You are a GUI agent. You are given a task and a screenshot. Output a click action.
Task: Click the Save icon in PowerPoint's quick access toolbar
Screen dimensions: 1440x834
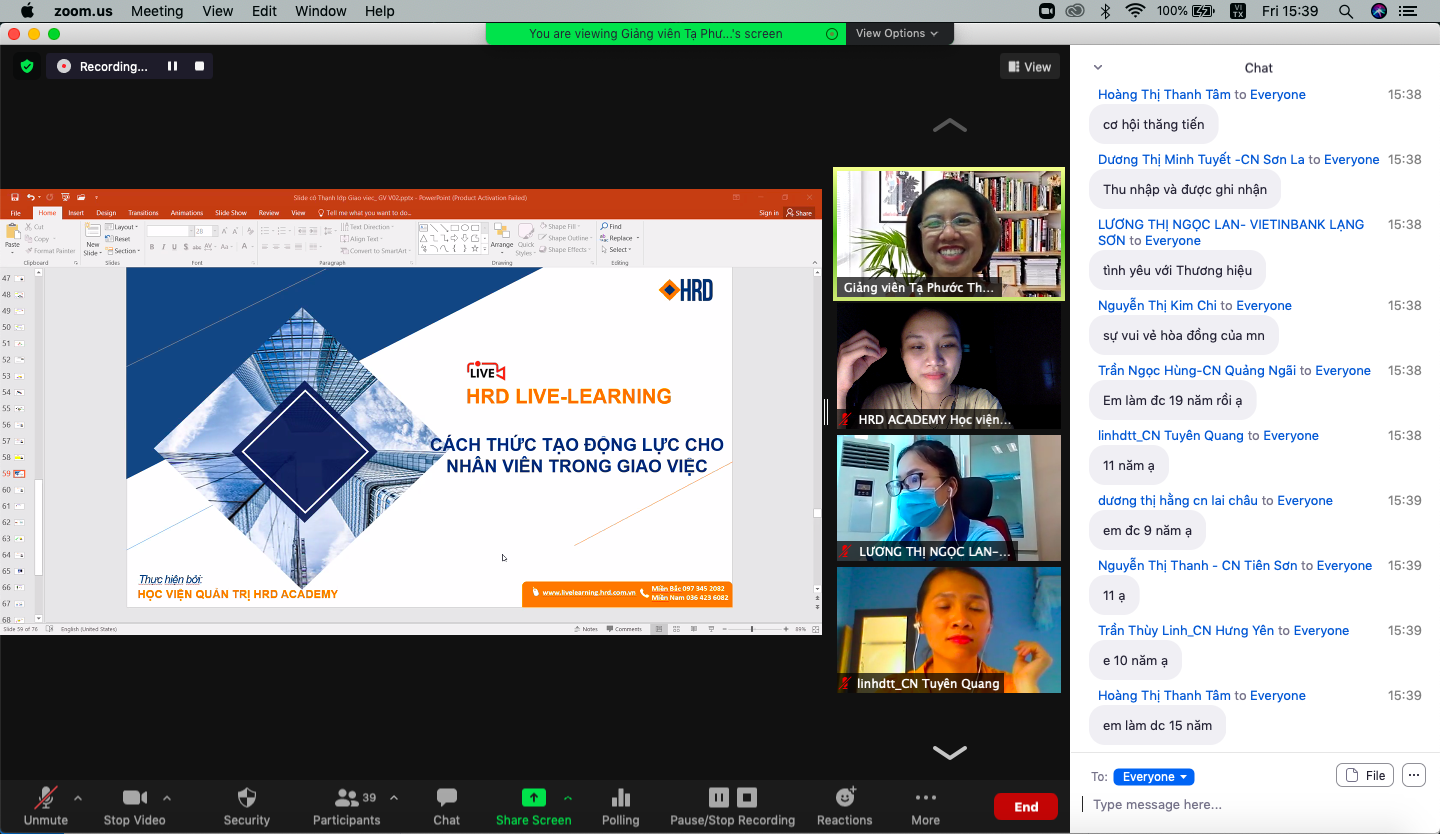point(15,198)
